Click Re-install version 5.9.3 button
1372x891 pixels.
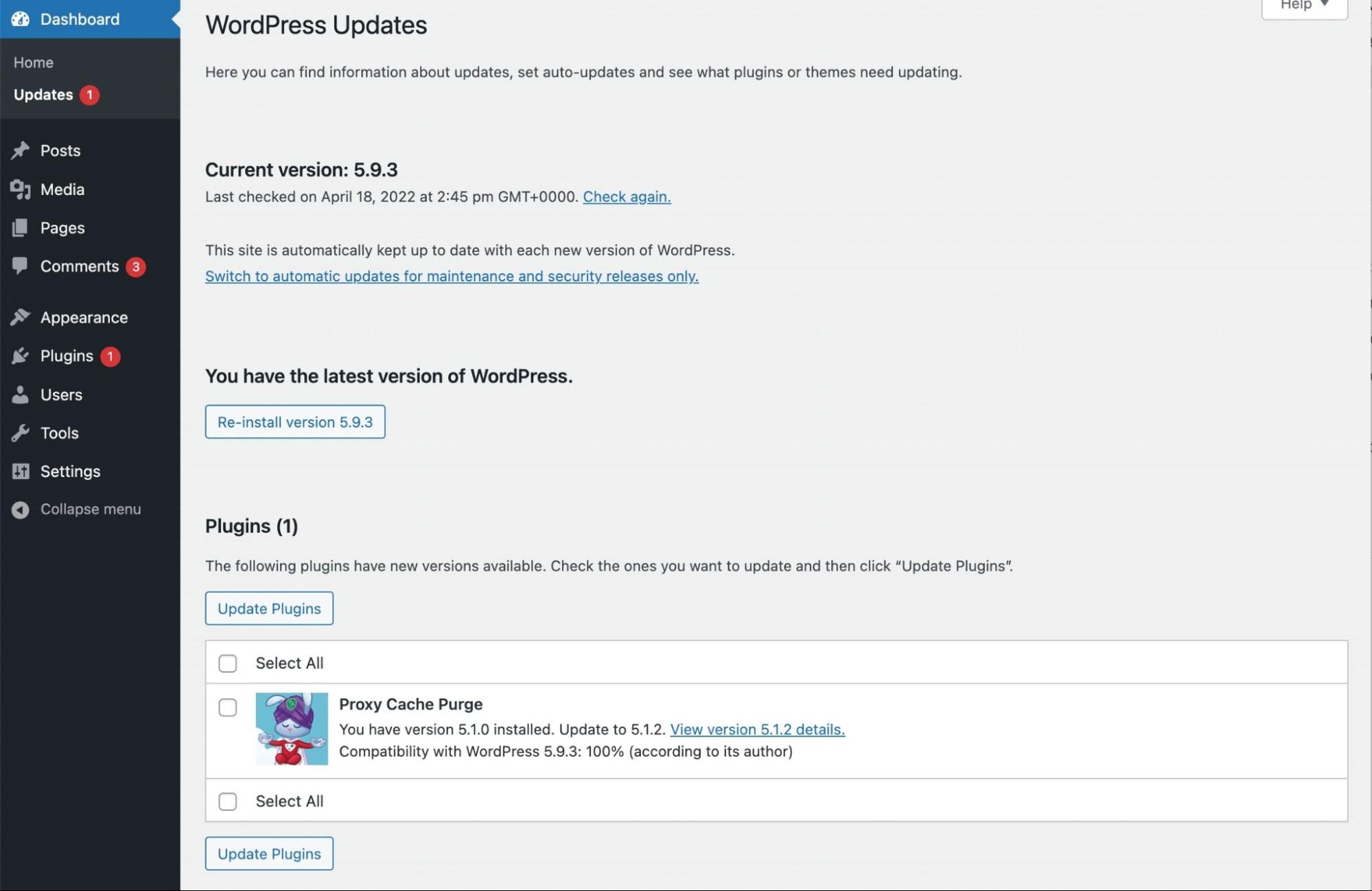294,421
